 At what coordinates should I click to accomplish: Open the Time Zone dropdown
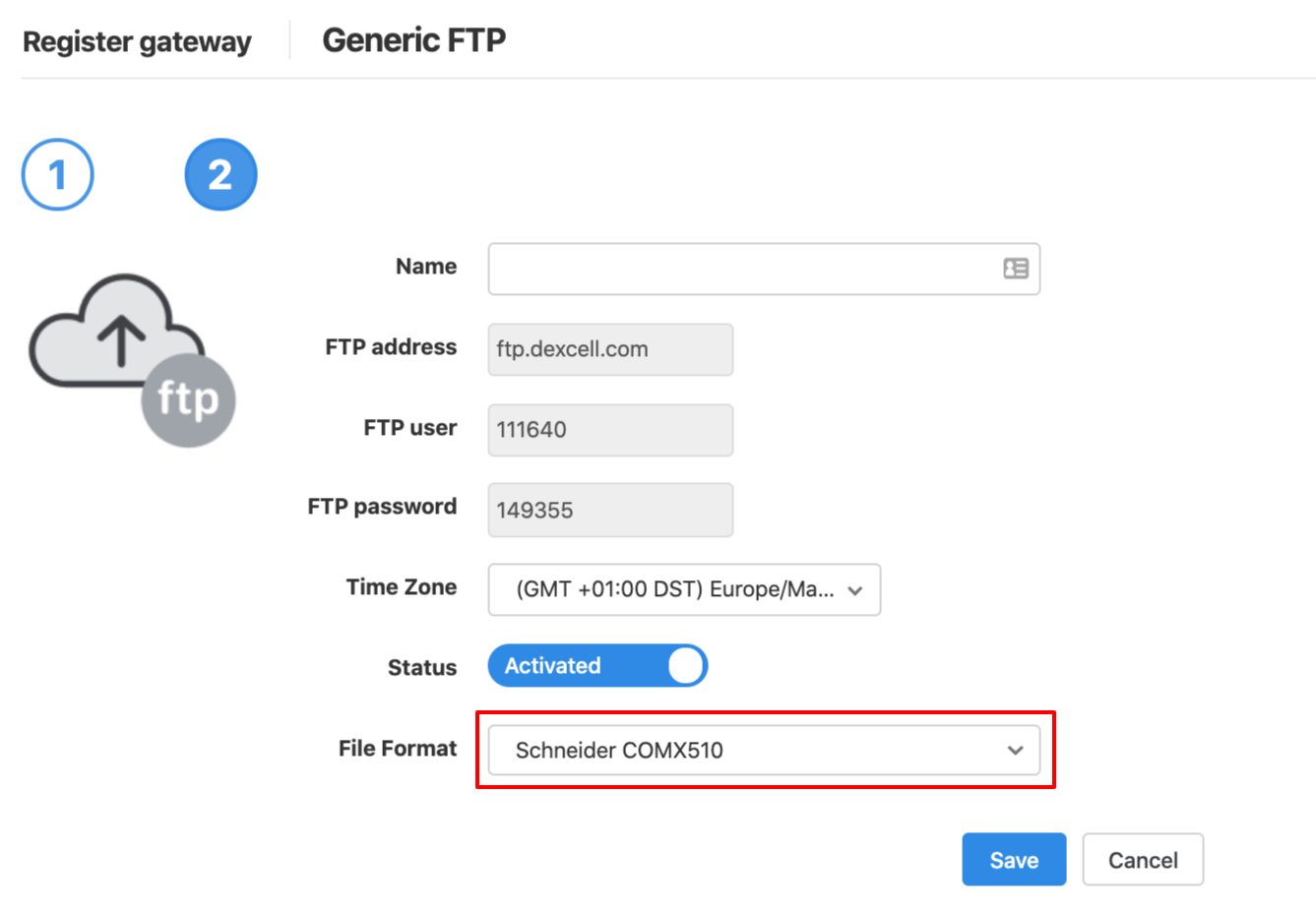click(x=684, y=589)
